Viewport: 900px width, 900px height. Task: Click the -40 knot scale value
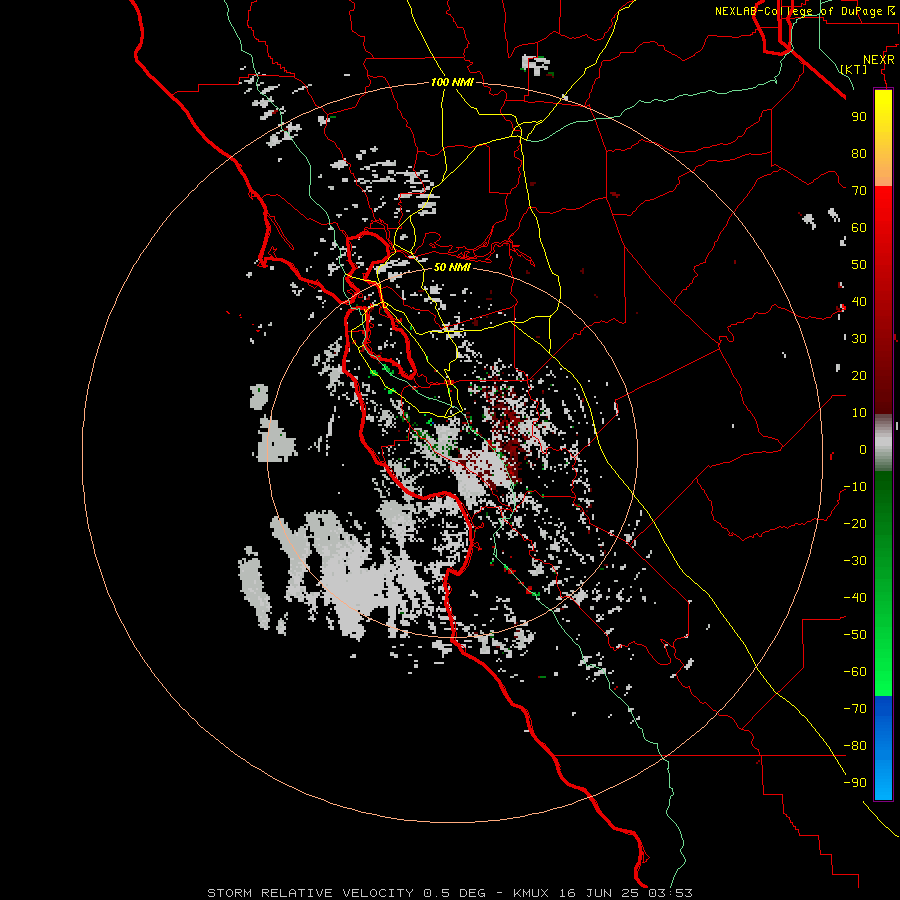[x=855, y=598]
